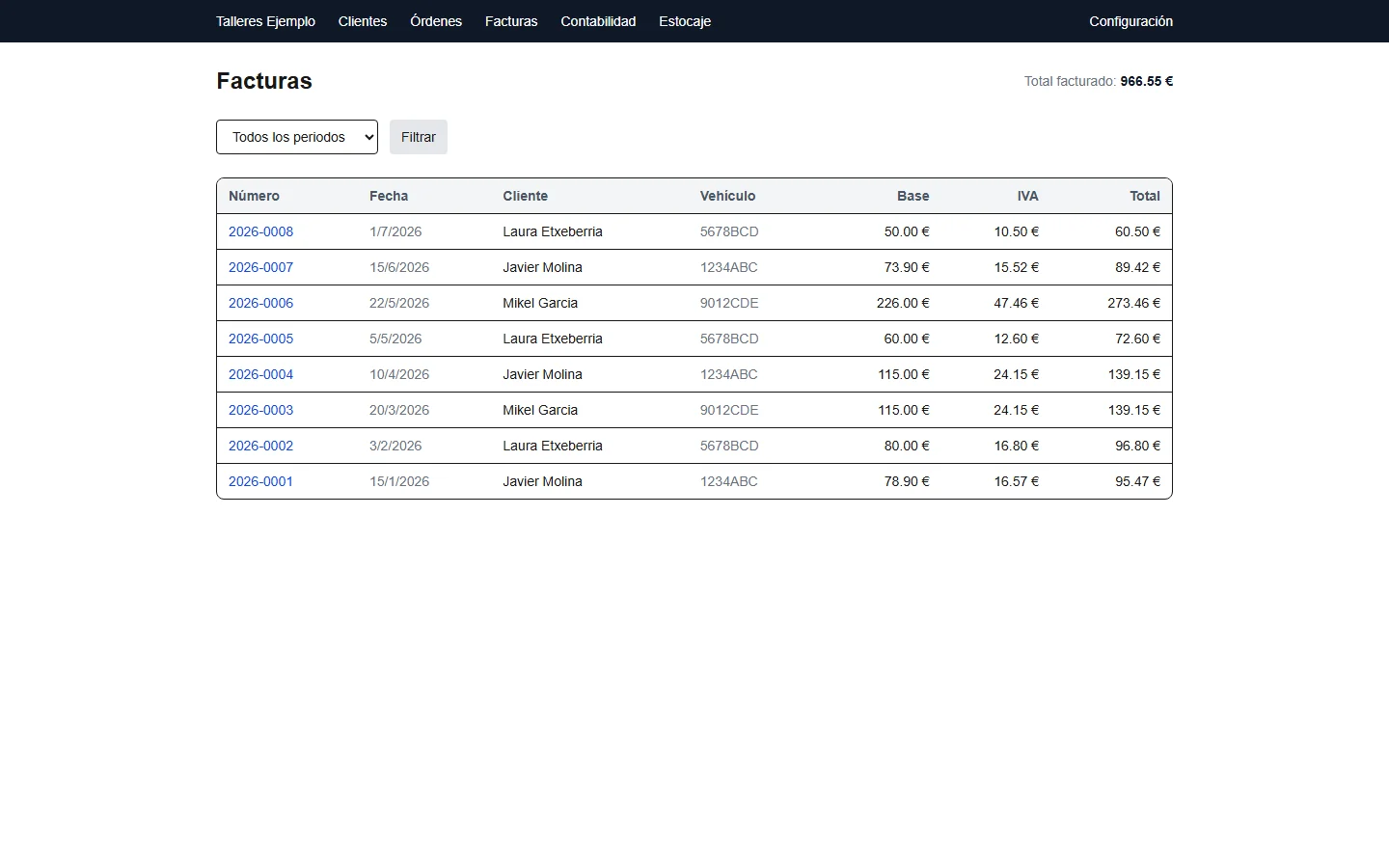This screenshot has width=1389, height=868.
Task: Open invoice 2026-0005 link
Action: pos(260,339)
